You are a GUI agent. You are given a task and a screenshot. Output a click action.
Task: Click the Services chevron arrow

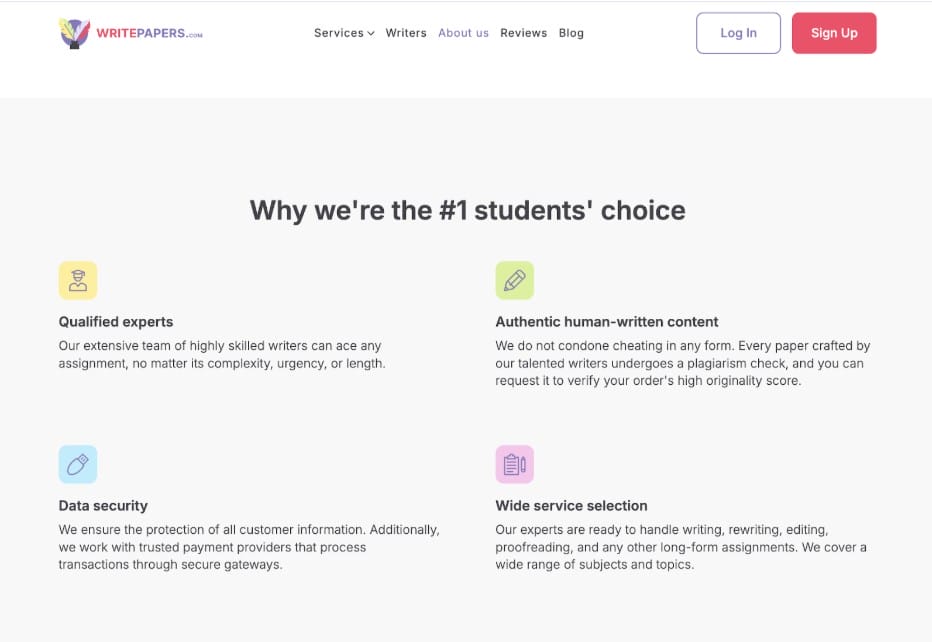click(371, 34)
